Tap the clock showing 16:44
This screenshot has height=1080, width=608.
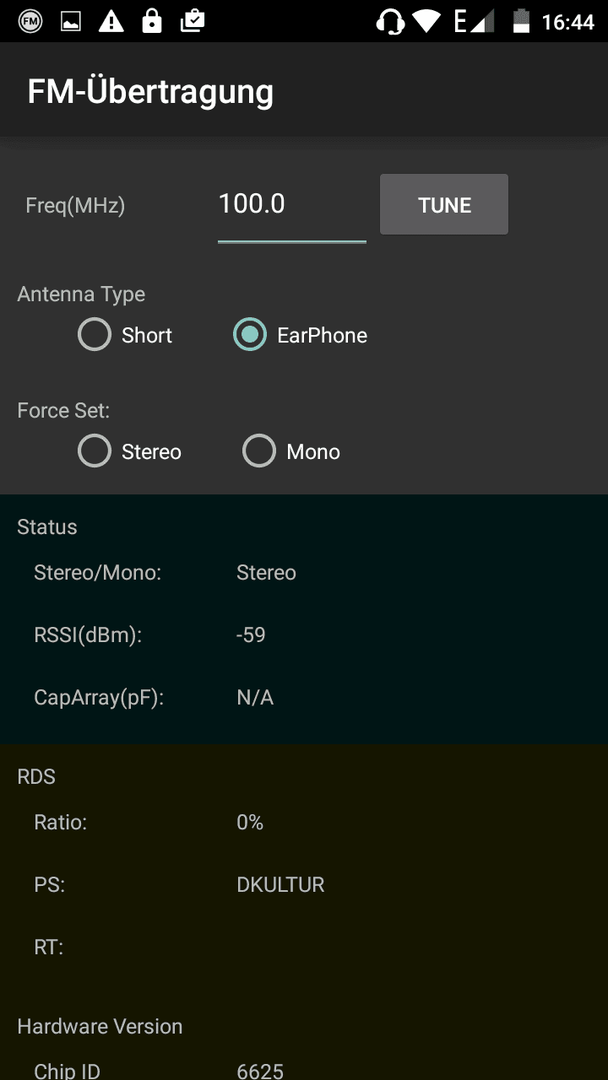tap(568, 22)
